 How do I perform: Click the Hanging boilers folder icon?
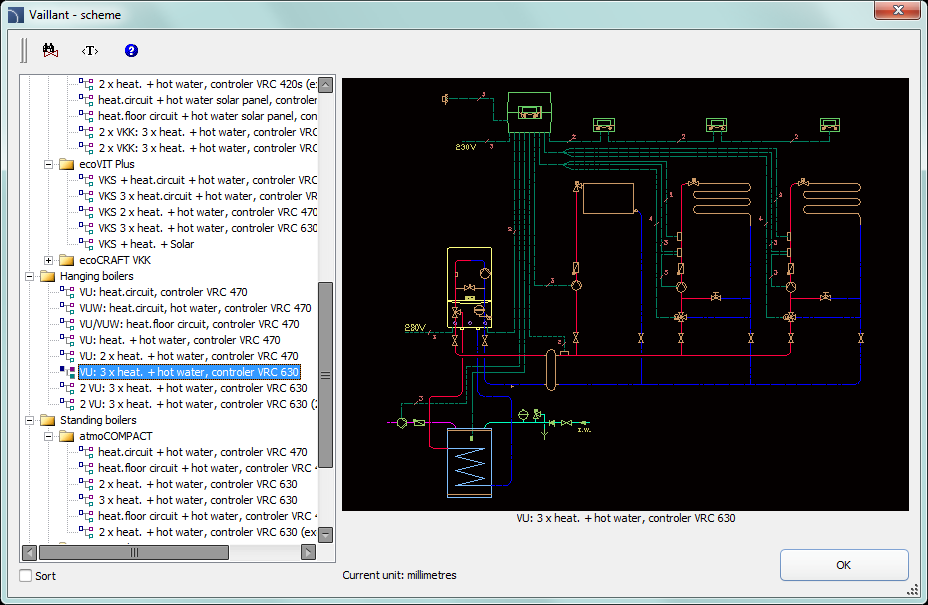click(47, 276)
